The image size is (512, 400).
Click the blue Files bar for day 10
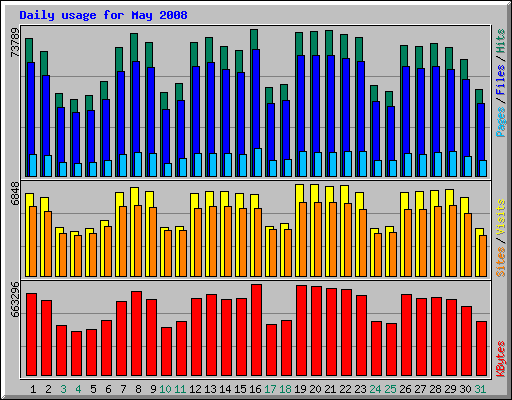(x=166, y=136)
